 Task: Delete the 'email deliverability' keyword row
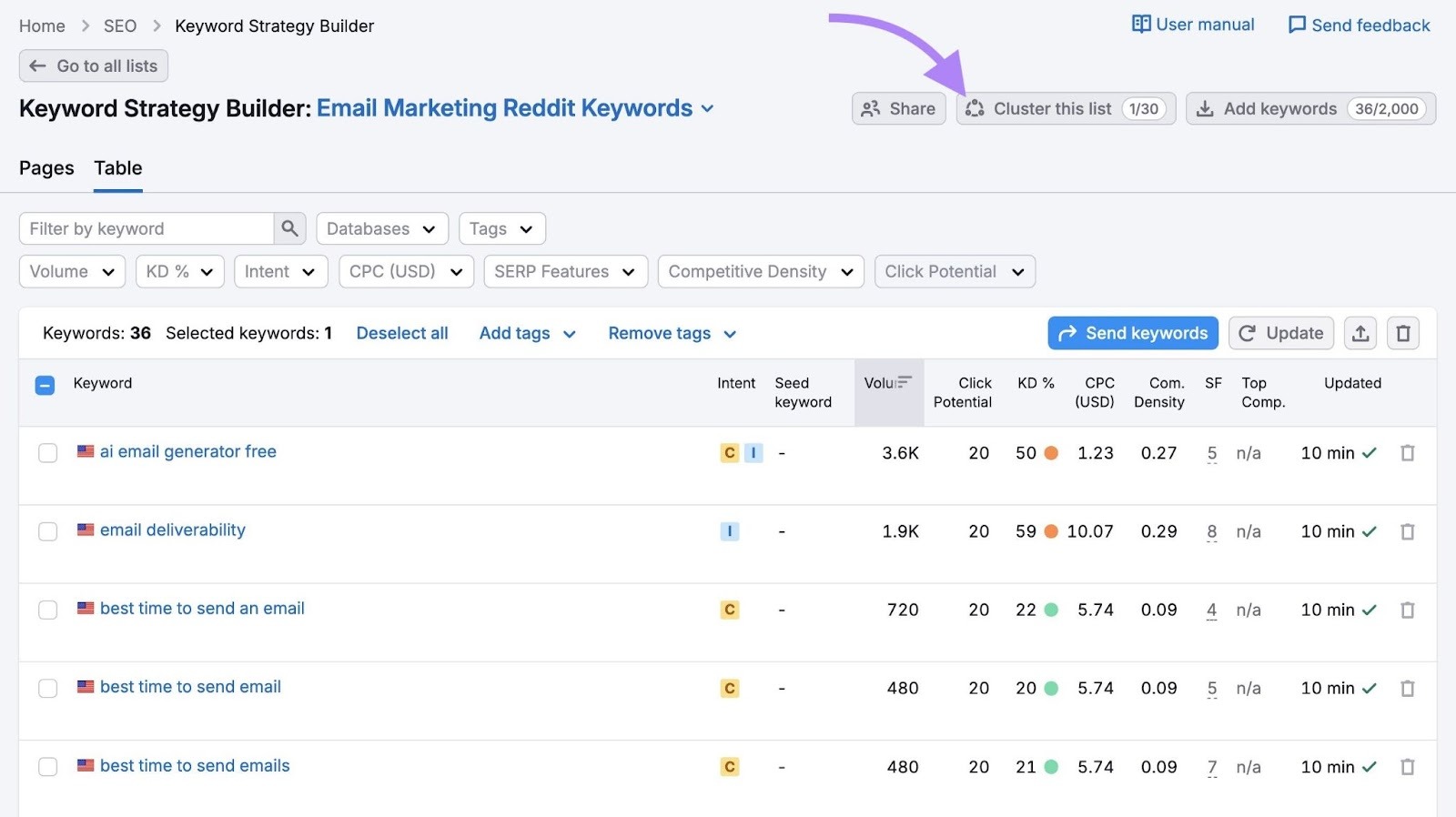(1407, 531)
